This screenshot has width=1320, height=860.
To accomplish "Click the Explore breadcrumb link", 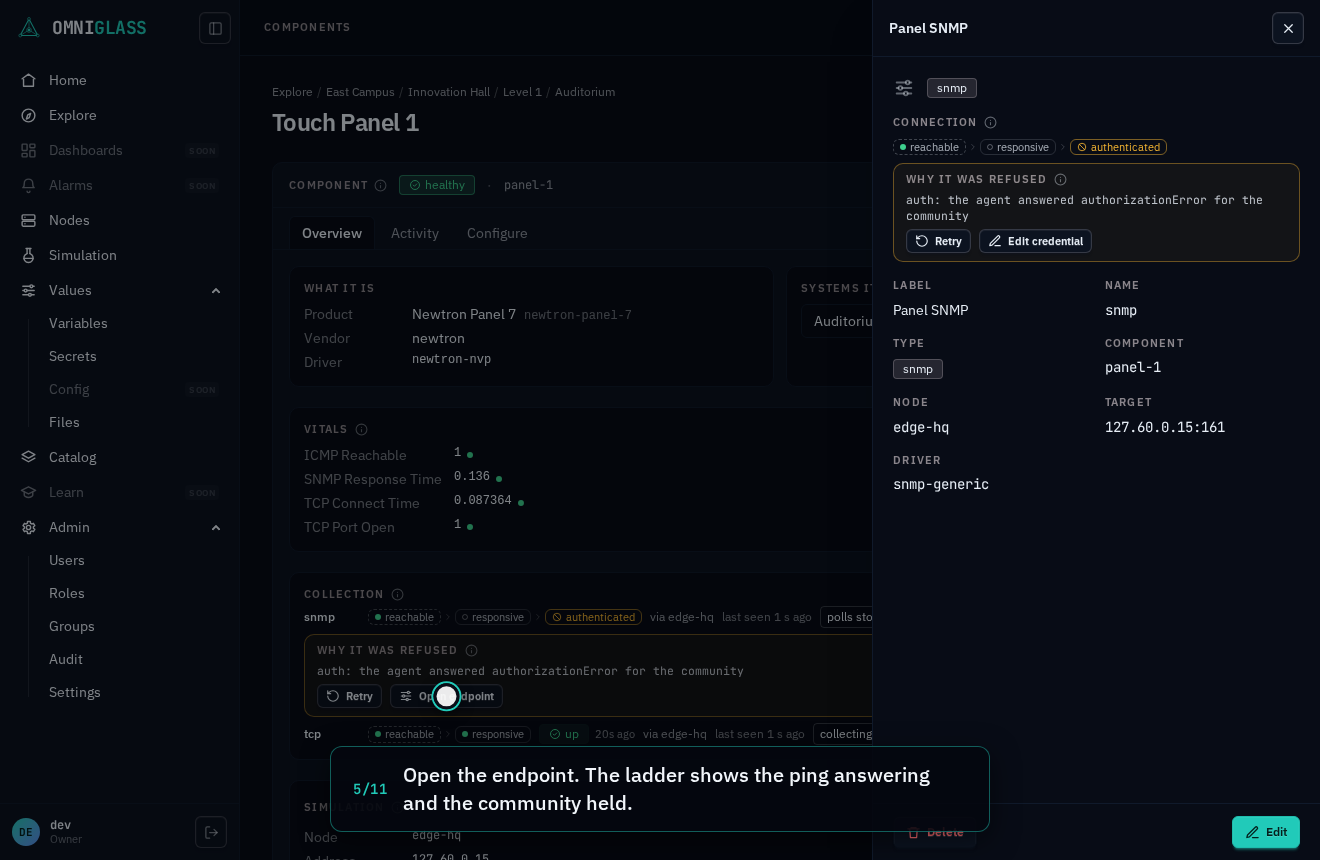I will pos(292,92).
